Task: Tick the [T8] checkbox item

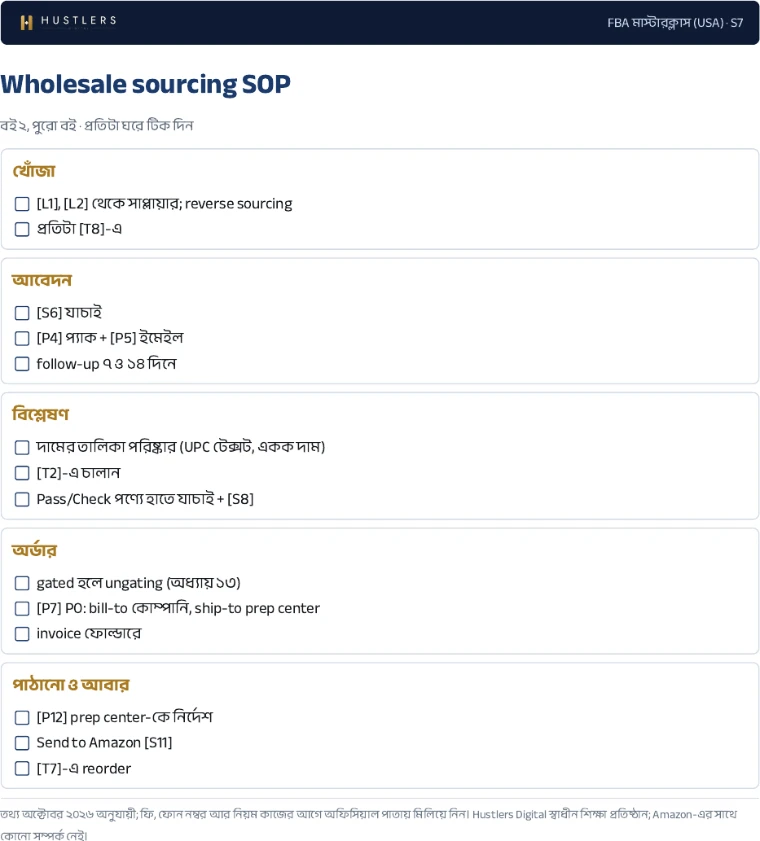Action: [x=22, y=229]
